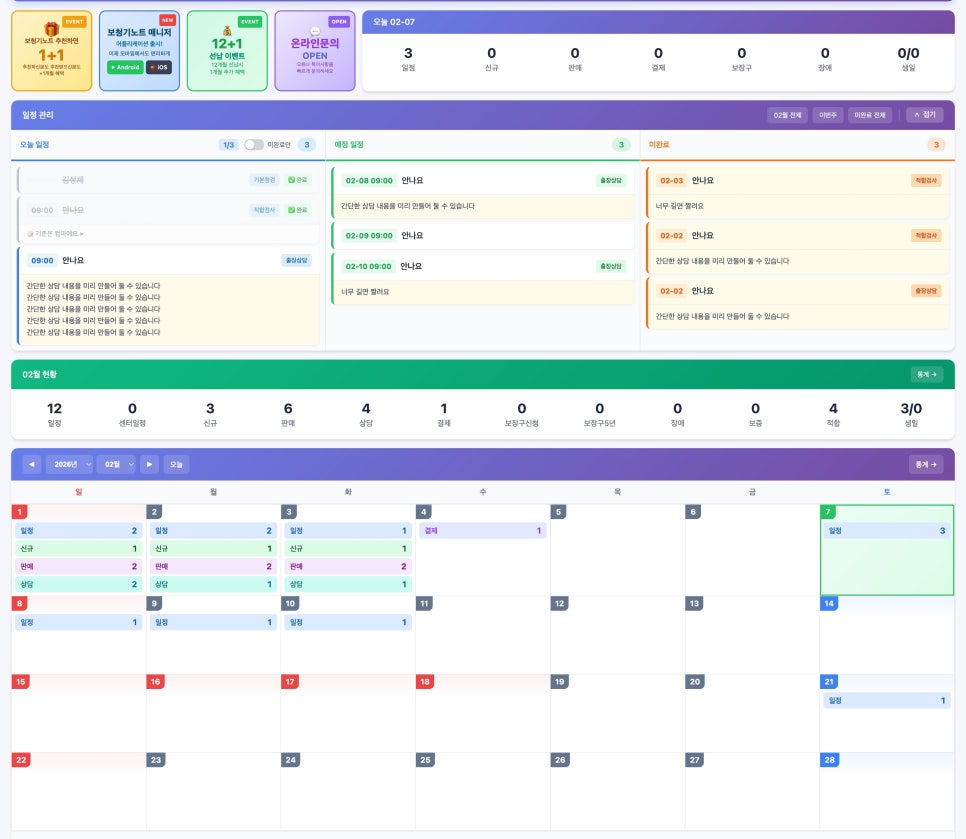This screenshot has height=839, width=966.
Task: Go to next month with right arrow
Action: coord(149,464)
